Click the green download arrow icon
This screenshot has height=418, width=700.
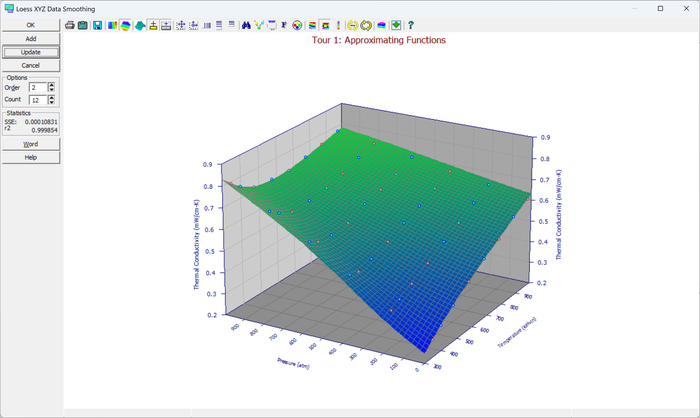coord(396,25)
